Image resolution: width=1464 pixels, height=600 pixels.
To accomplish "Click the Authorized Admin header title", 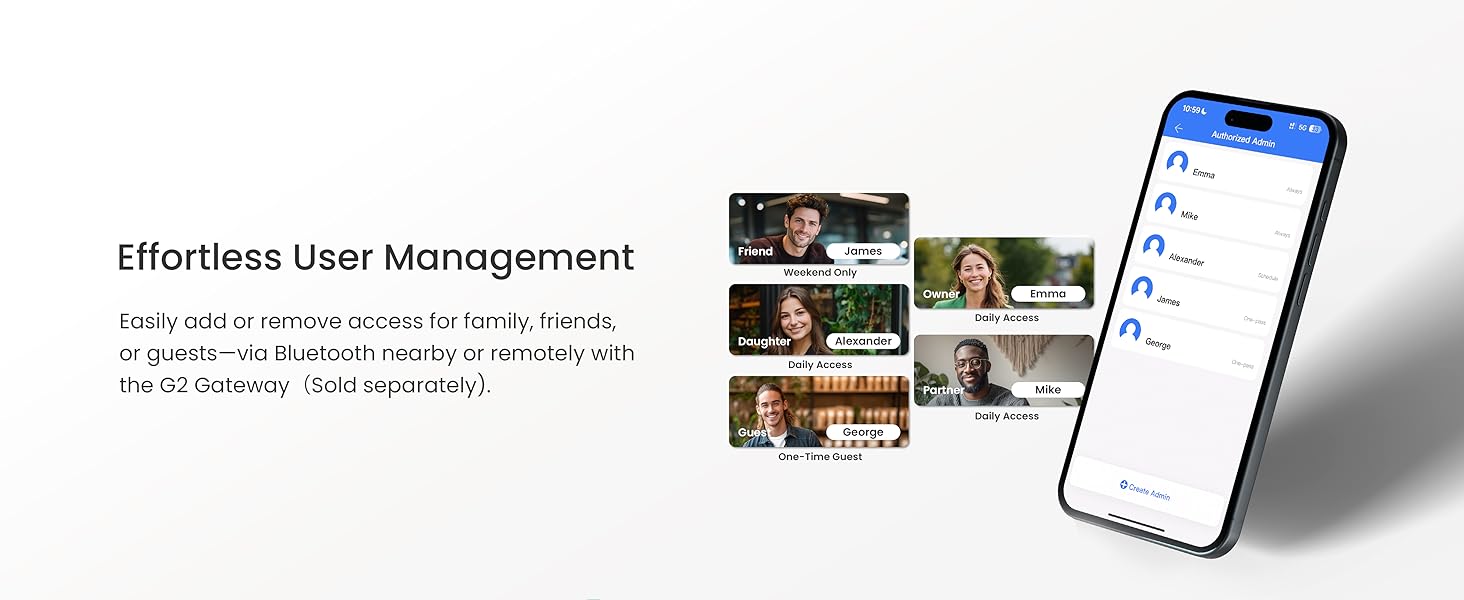I will click(1243, 140).
